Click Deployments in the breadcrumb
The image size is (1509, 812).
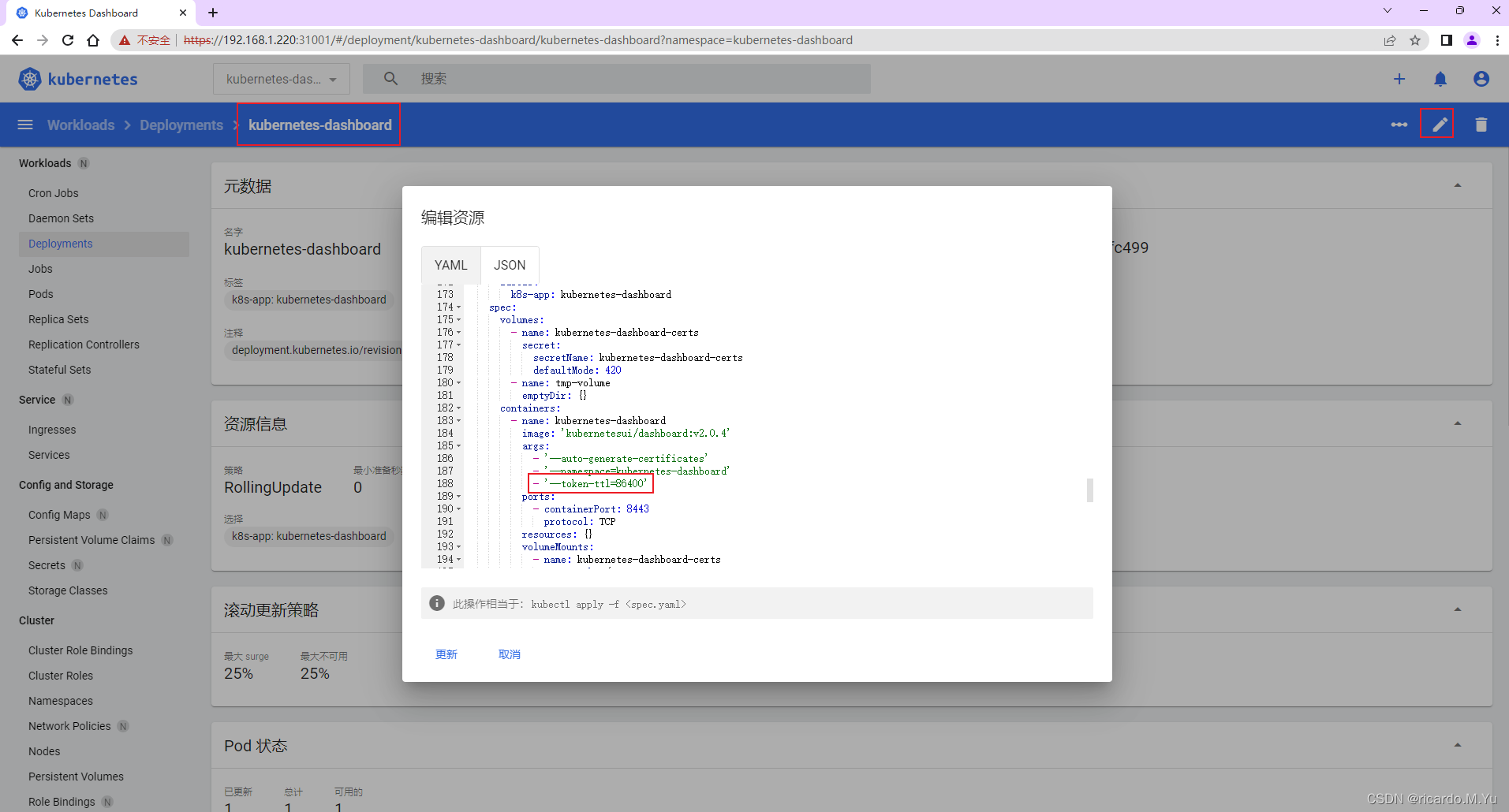pos(181,125)
